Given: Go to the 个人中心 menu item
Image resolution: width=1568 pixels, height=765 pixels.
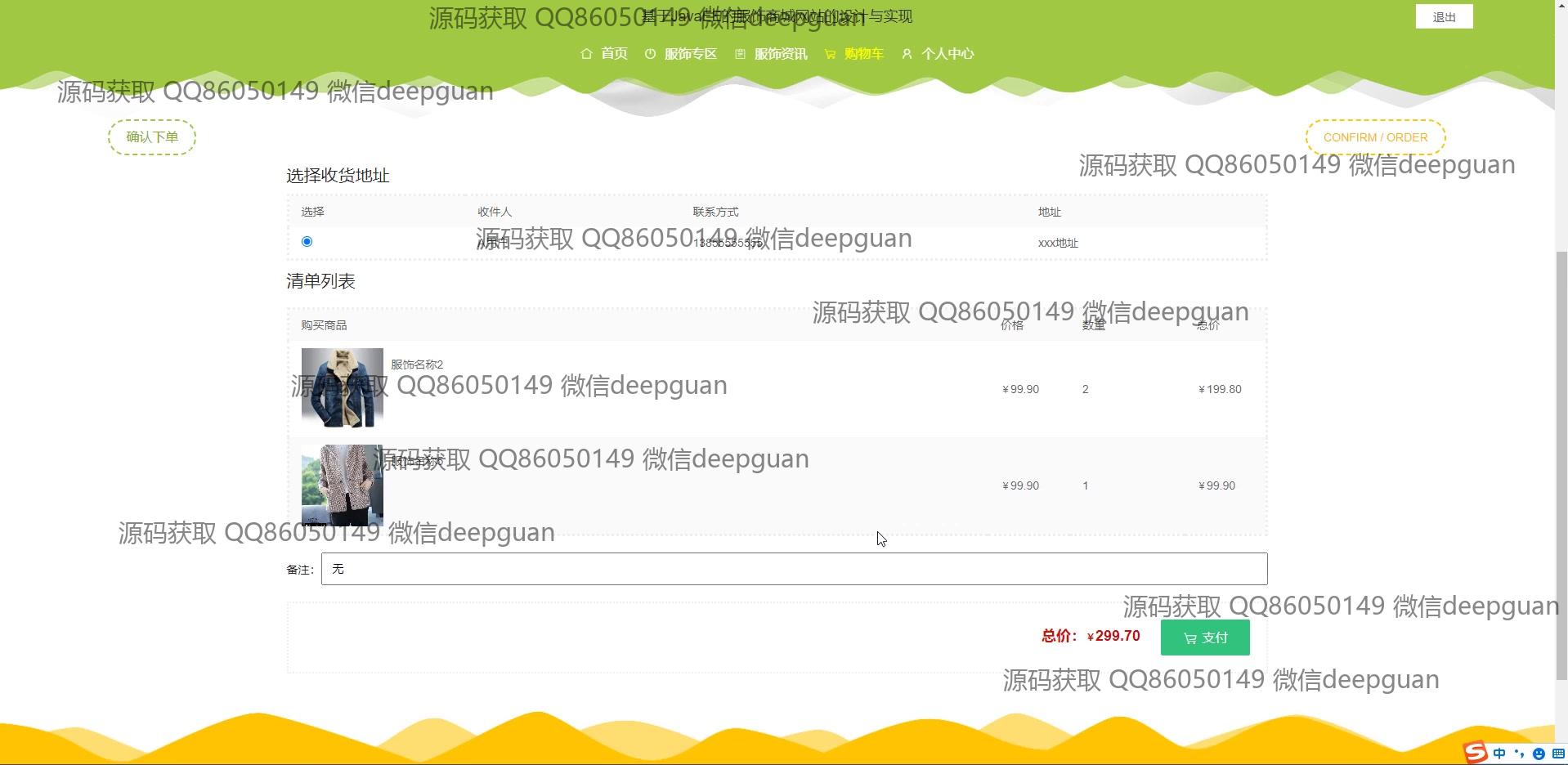Looking at the screenshot, I should tap(948, 54).
